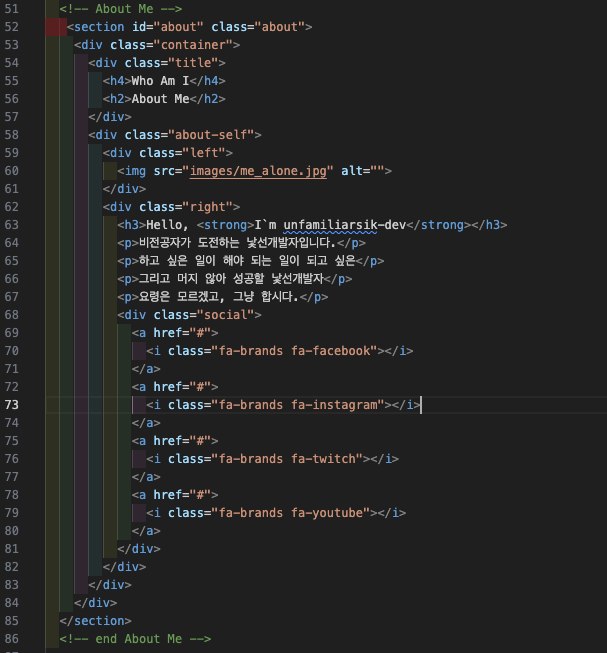Click the '<!-- end About Me -->' comment
Screen dimensions: 607x653
[135, 639]
